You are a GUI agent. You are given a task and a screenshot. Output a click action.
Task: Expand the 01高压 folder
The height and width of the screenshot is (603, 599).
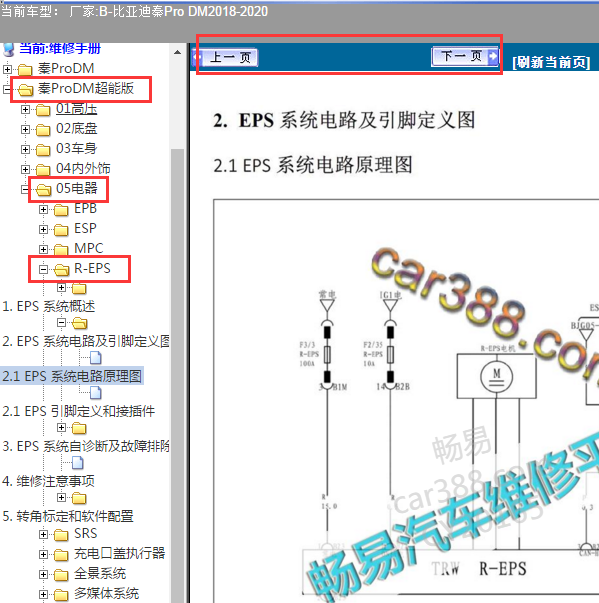tap(25, 110)
